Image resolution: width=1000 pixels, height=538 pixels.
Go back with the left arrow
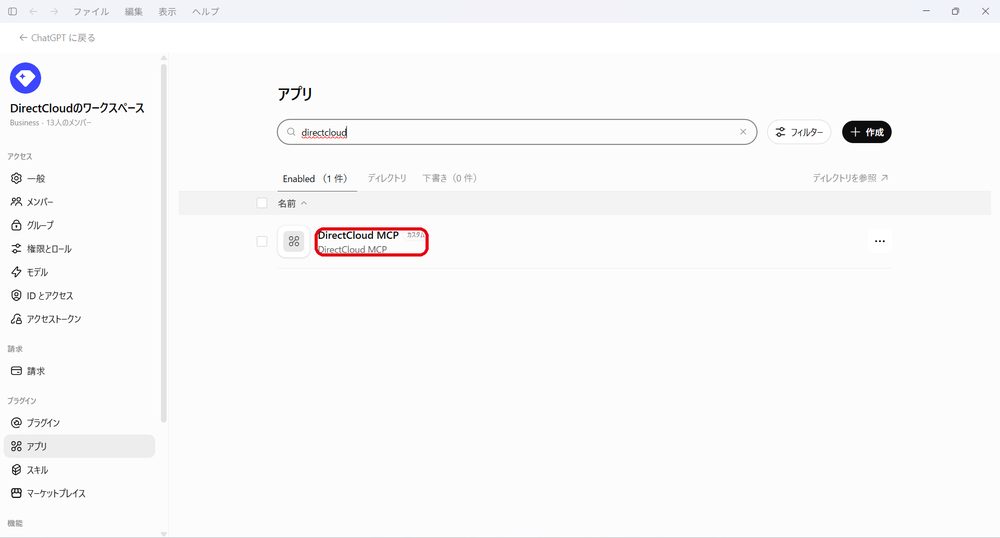point(33,11)
